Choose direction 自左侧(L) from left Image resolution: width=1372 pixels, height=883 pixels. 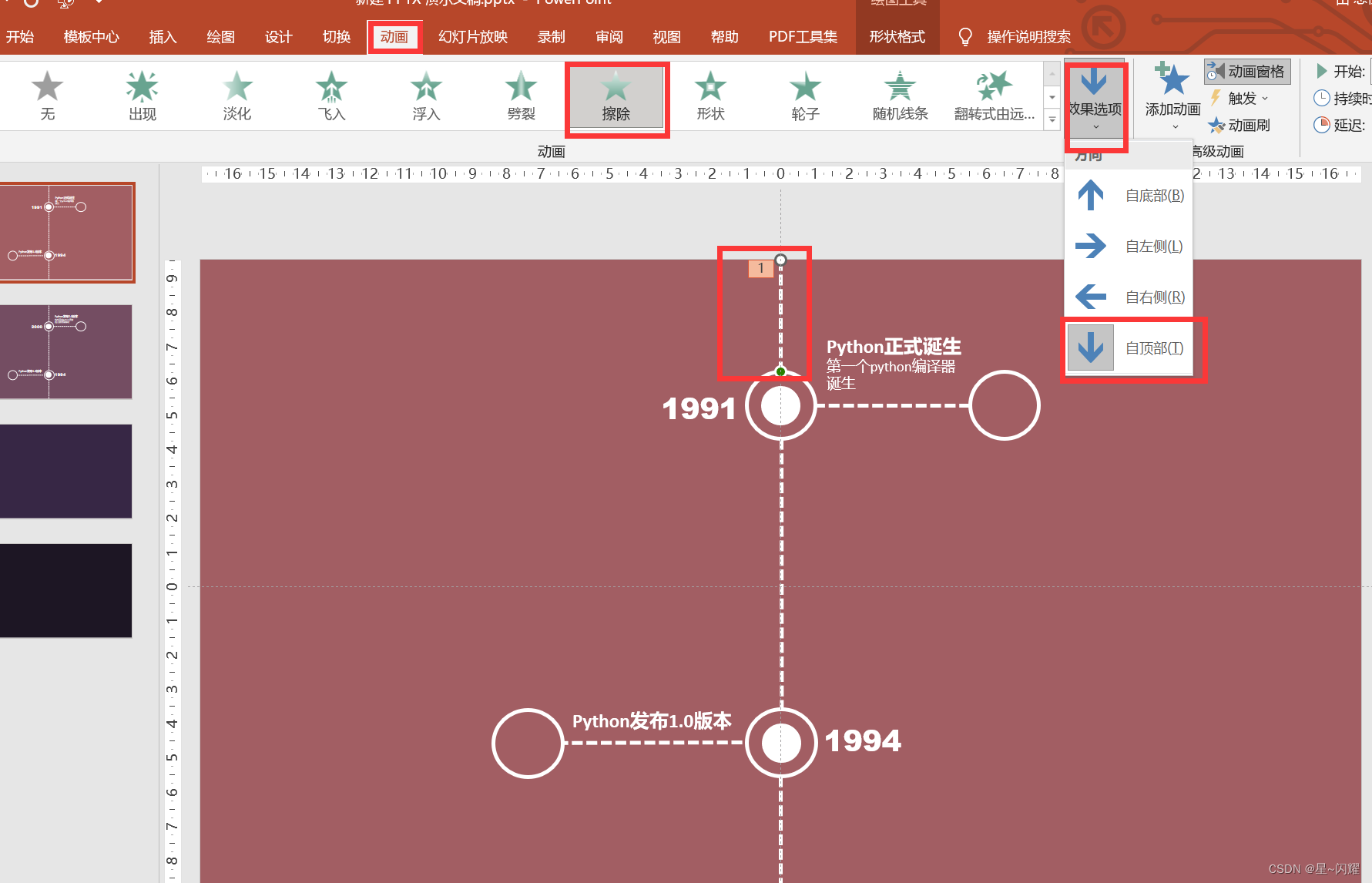[x=1129, y=247]
